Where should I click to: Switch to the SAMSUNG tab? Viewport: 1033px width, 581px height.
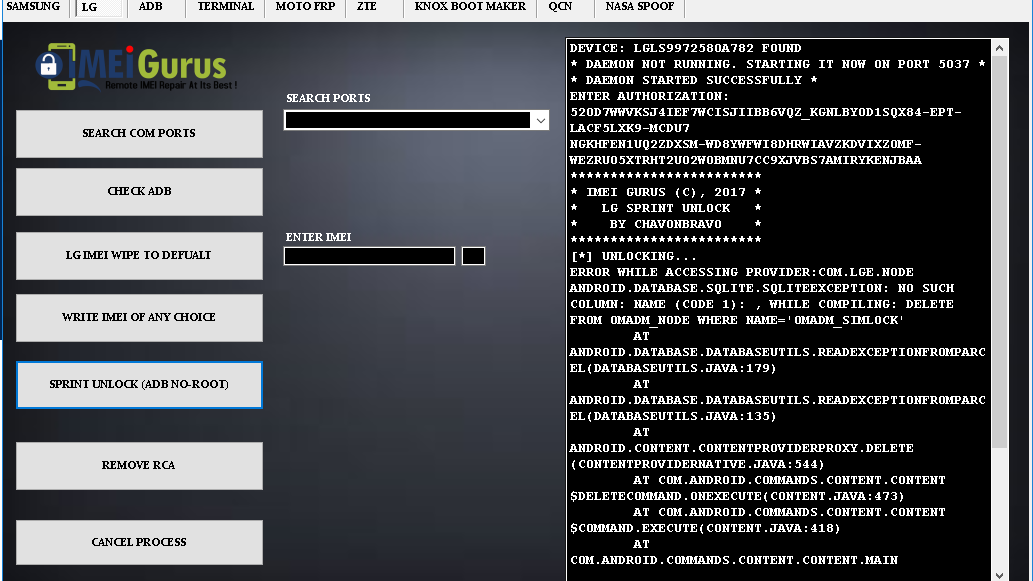point(33,7)
